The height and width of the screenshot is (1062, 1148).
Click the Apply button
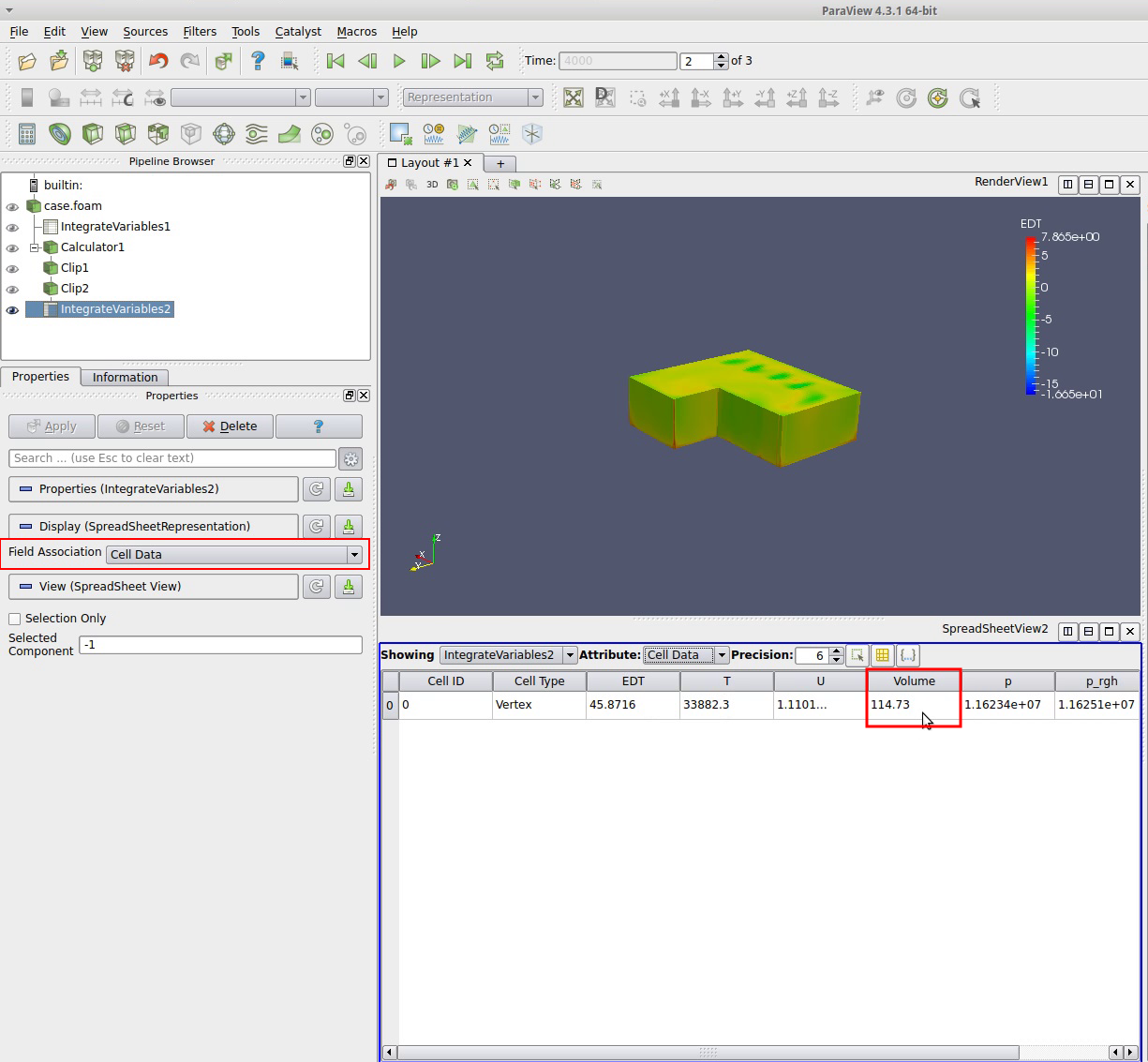(x=52, y=426)
